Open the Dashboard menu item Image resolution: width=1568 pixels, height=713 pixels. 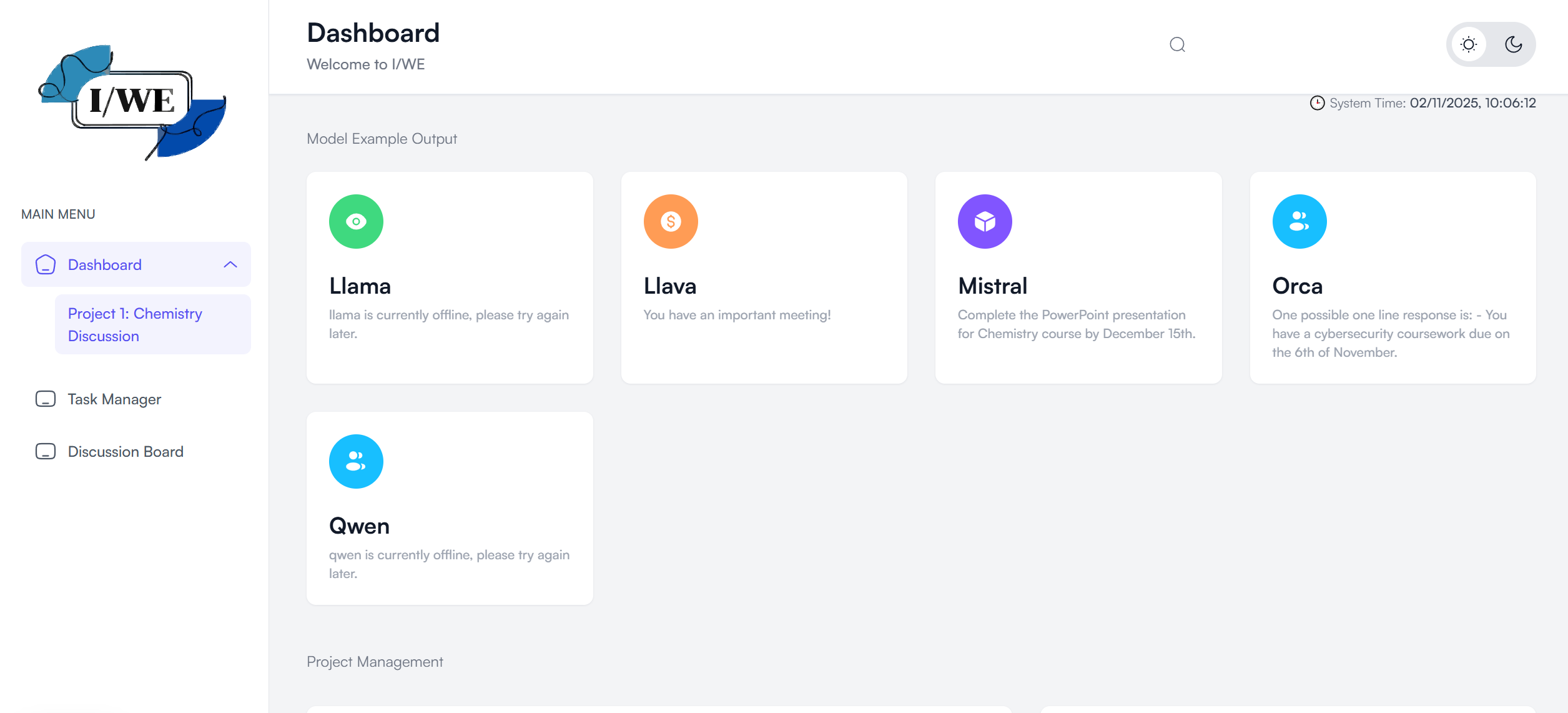tap(105, 264)
